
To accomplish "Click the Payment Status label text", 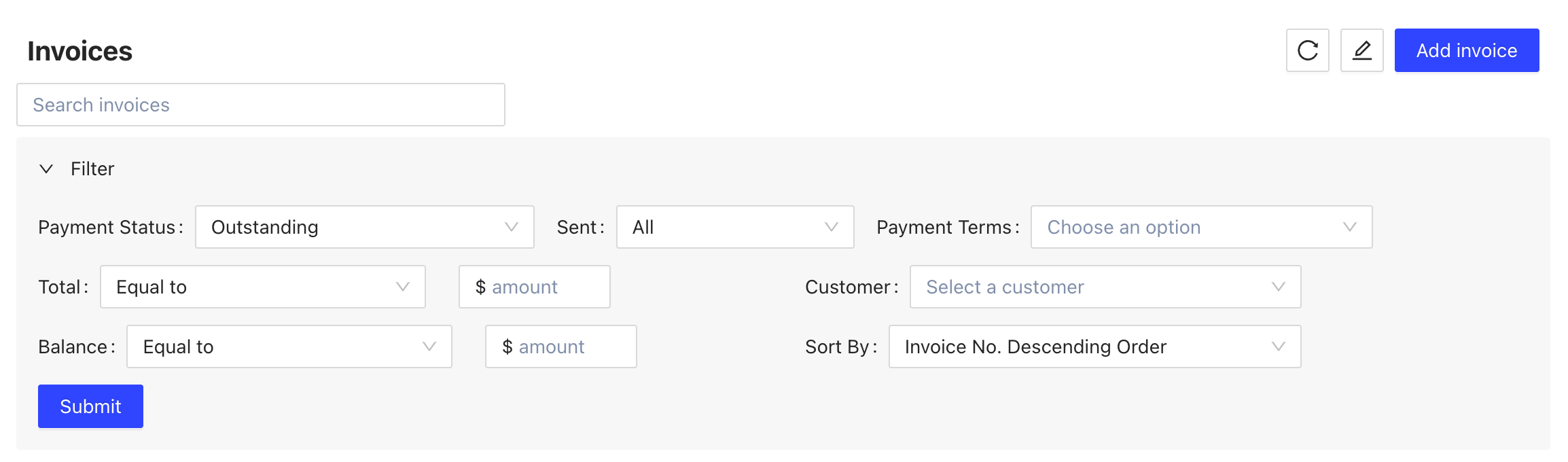I will pyautogui.click(x=107, y=227).
